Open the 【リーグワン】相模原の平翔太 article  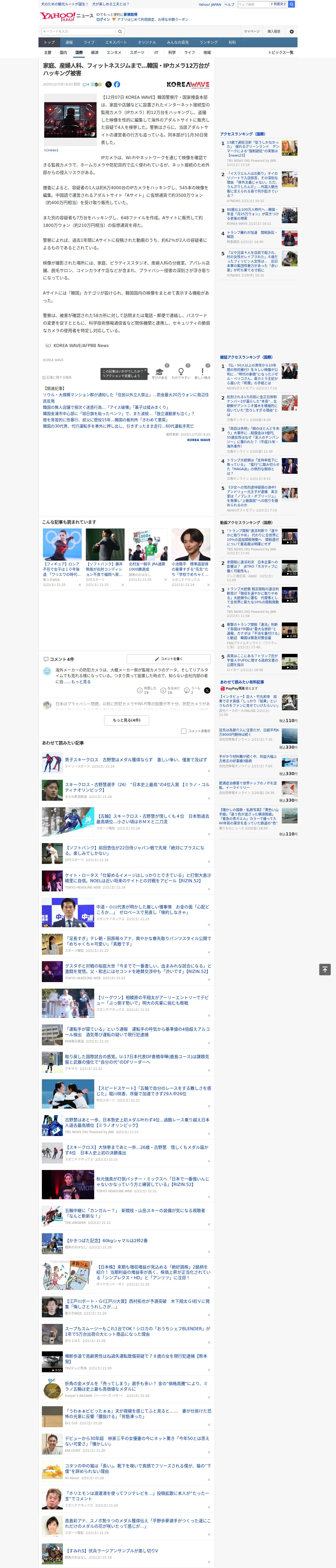click(x=153, y=1000)
